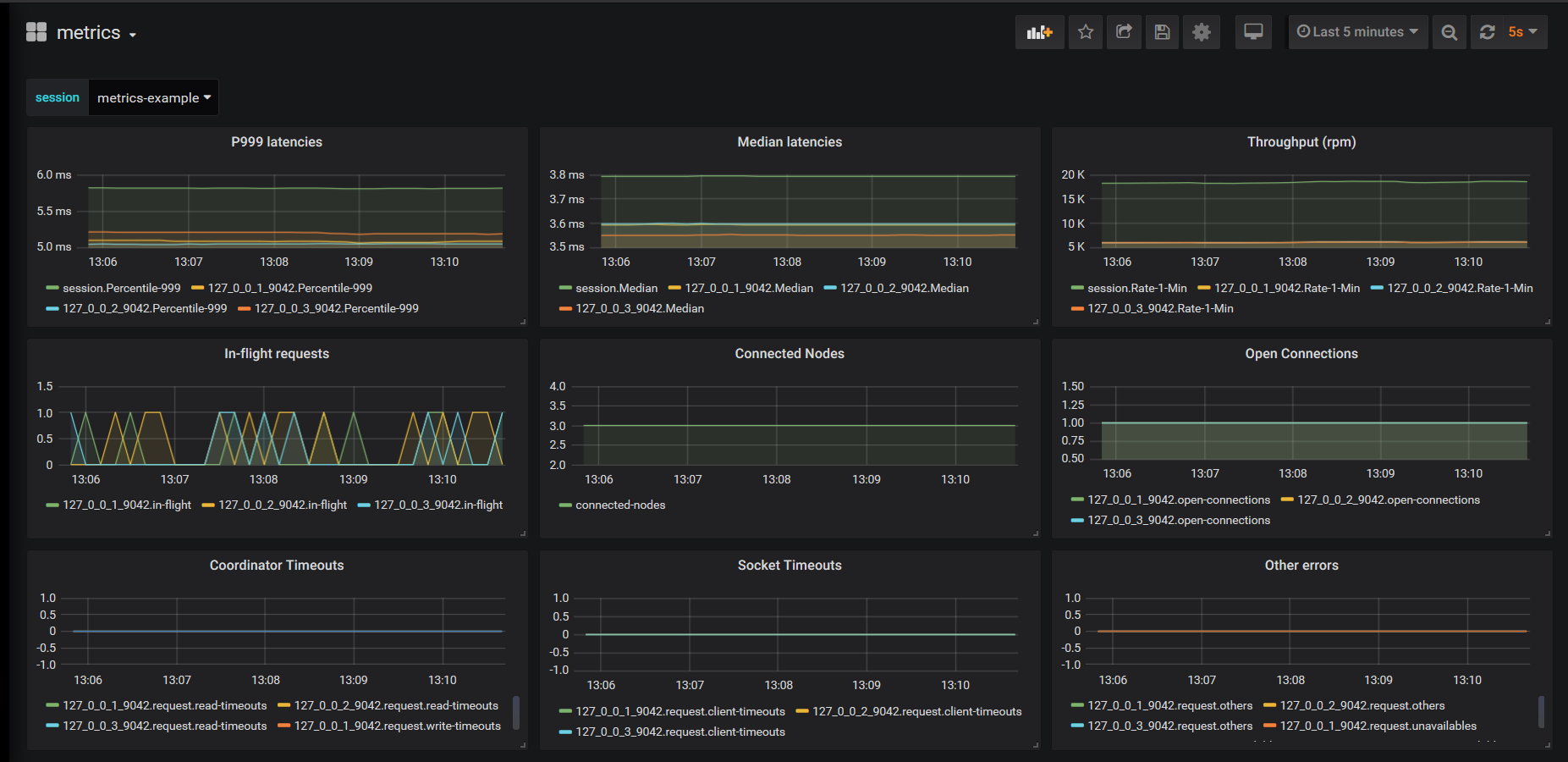The image size is (1568, 762).
Task: Open dashboard settings gear icon
Action: point(1201,32)
